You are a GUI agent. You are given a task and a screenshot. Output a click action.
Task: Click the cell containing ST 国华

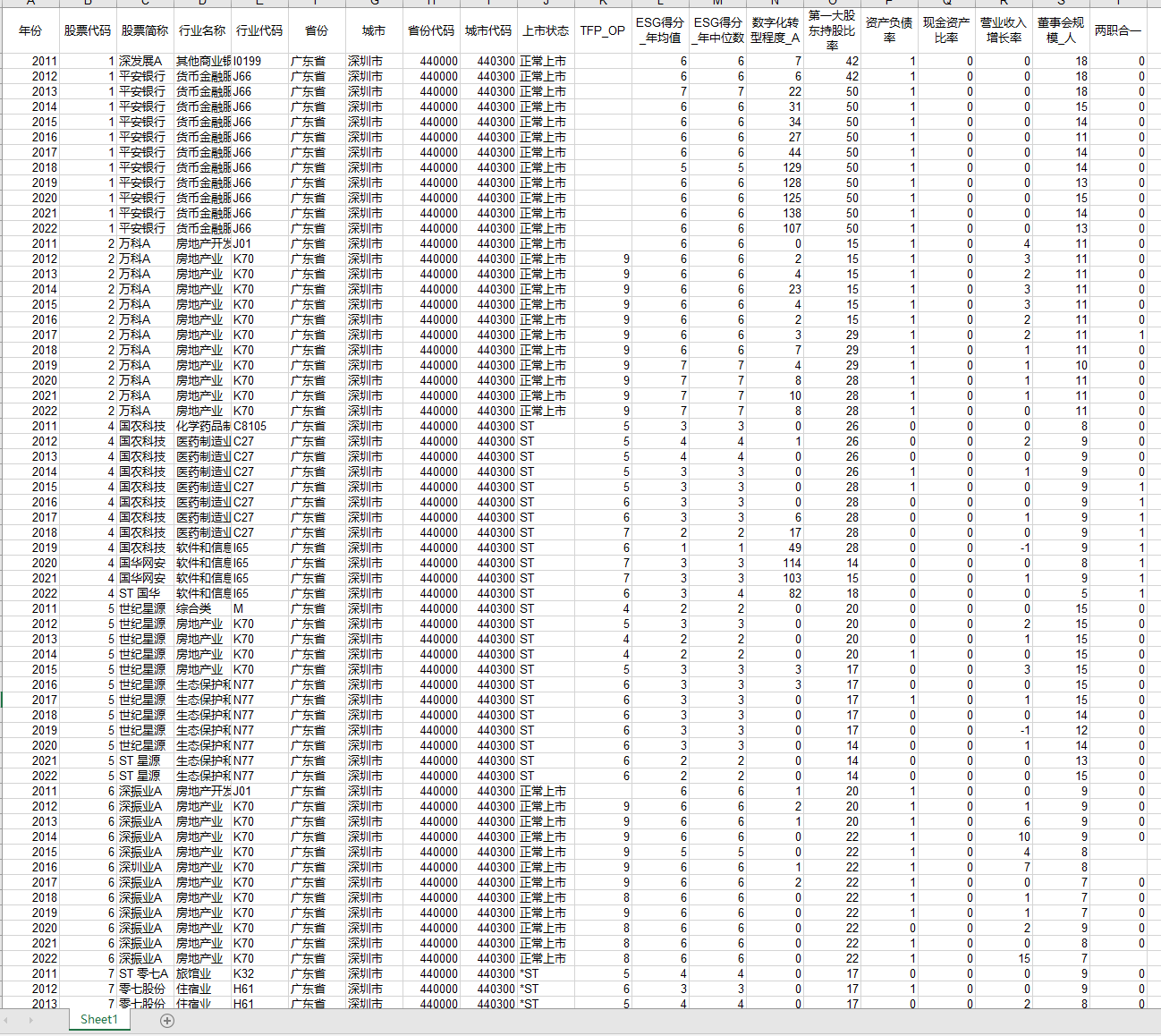pos(145,593)
